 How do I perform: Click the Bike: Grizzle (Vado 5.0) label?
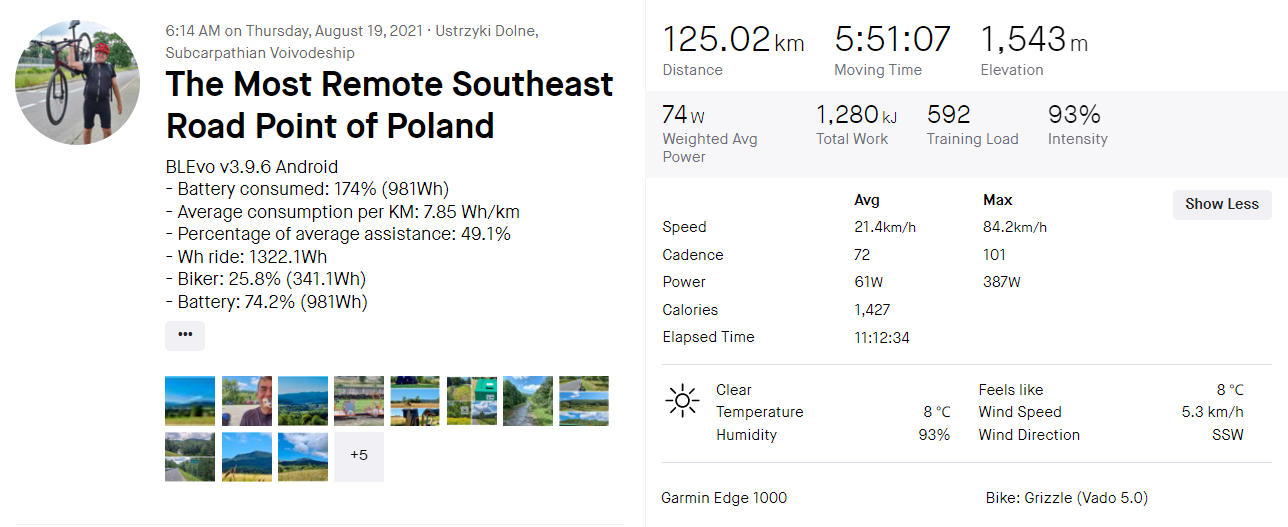1066,498
